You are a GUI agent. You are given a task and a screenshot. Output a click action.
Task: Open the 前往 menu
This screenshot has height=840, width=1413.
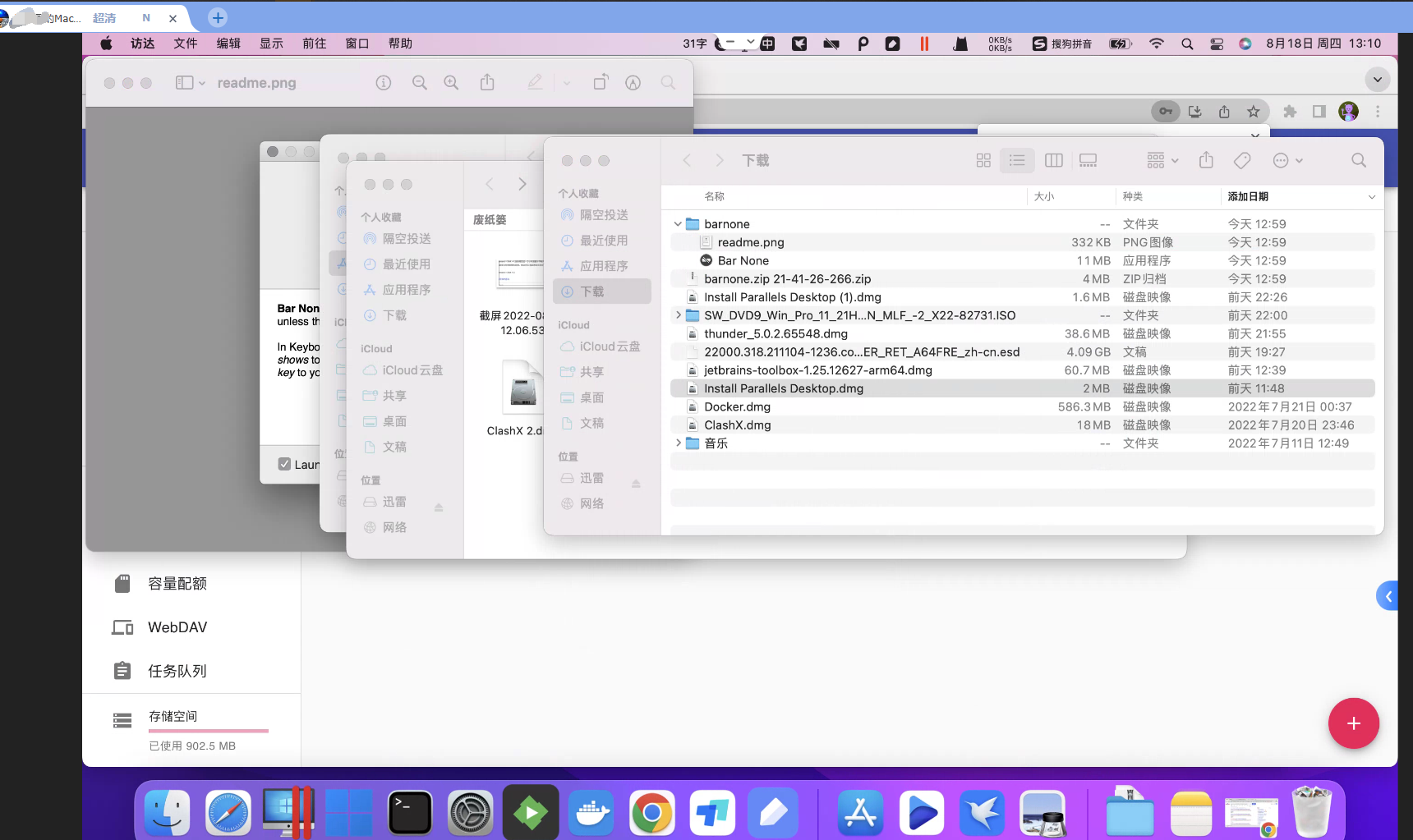[x=315, y=44]
